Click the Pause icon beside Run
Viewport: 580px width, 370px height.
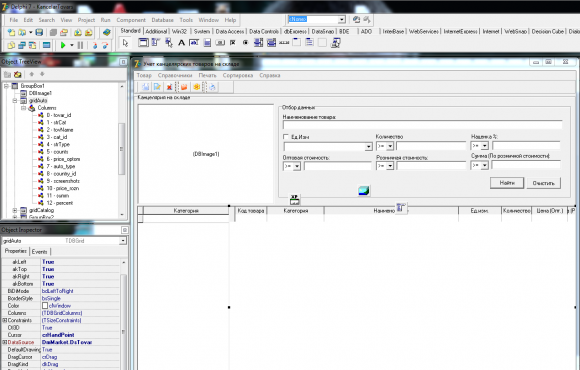(80, 46)
